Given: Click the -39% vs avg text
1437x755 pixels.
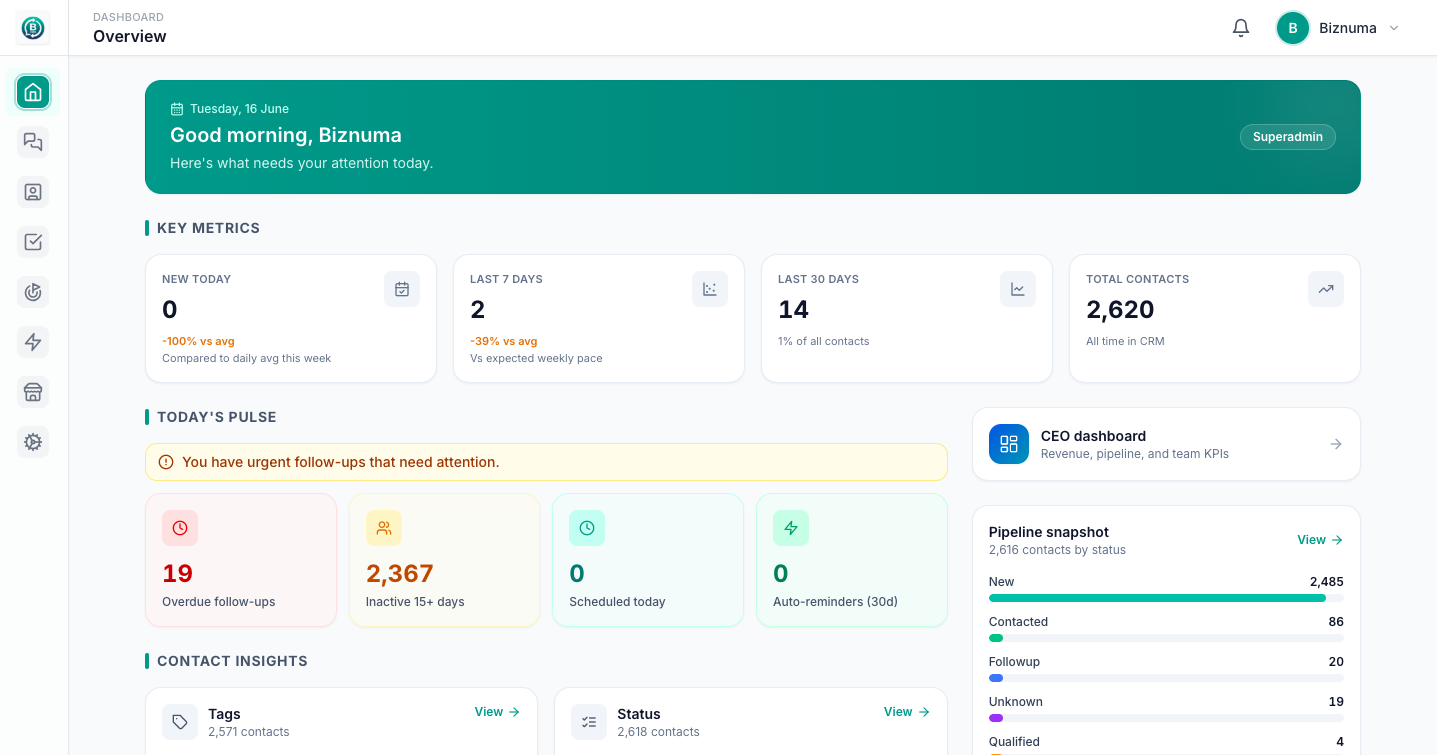Looking at the screenshot, I should click(504, 341).
